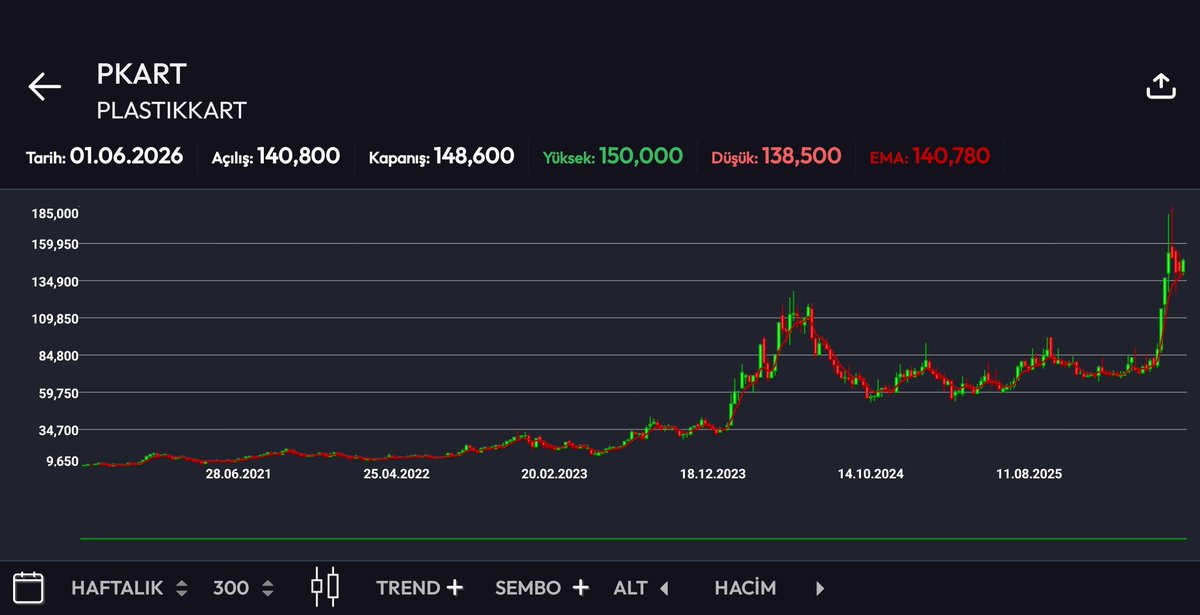
Task: Select the HACİM indicator label
Action: click(x=745, y=588)
